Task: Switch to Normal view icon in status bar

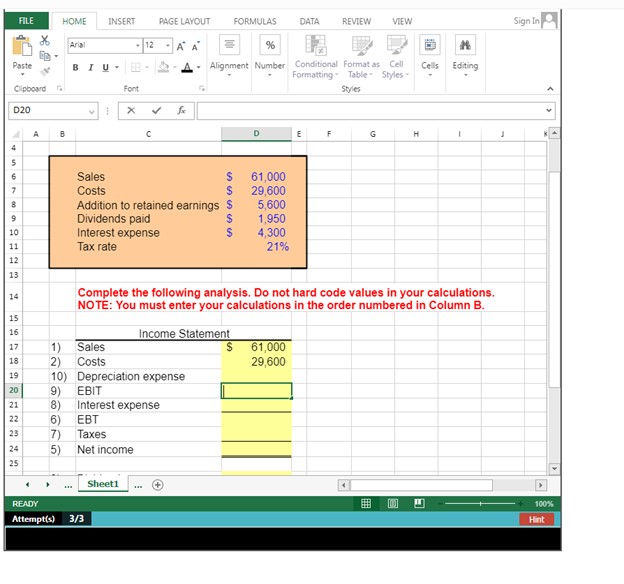Action: pos(366,504)
